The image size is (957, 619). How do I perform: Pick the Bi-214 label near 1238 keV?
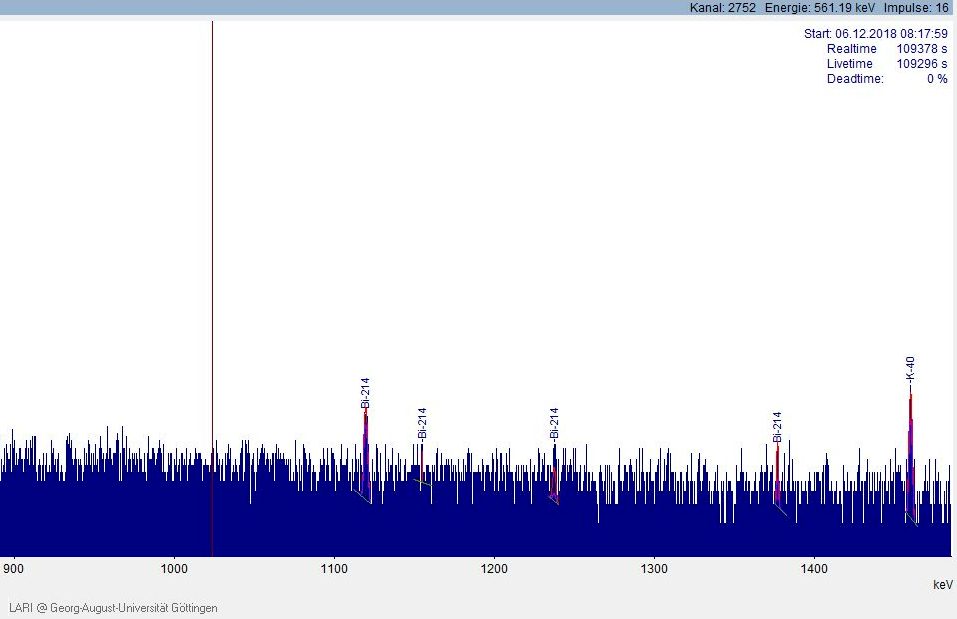[554, 423]
